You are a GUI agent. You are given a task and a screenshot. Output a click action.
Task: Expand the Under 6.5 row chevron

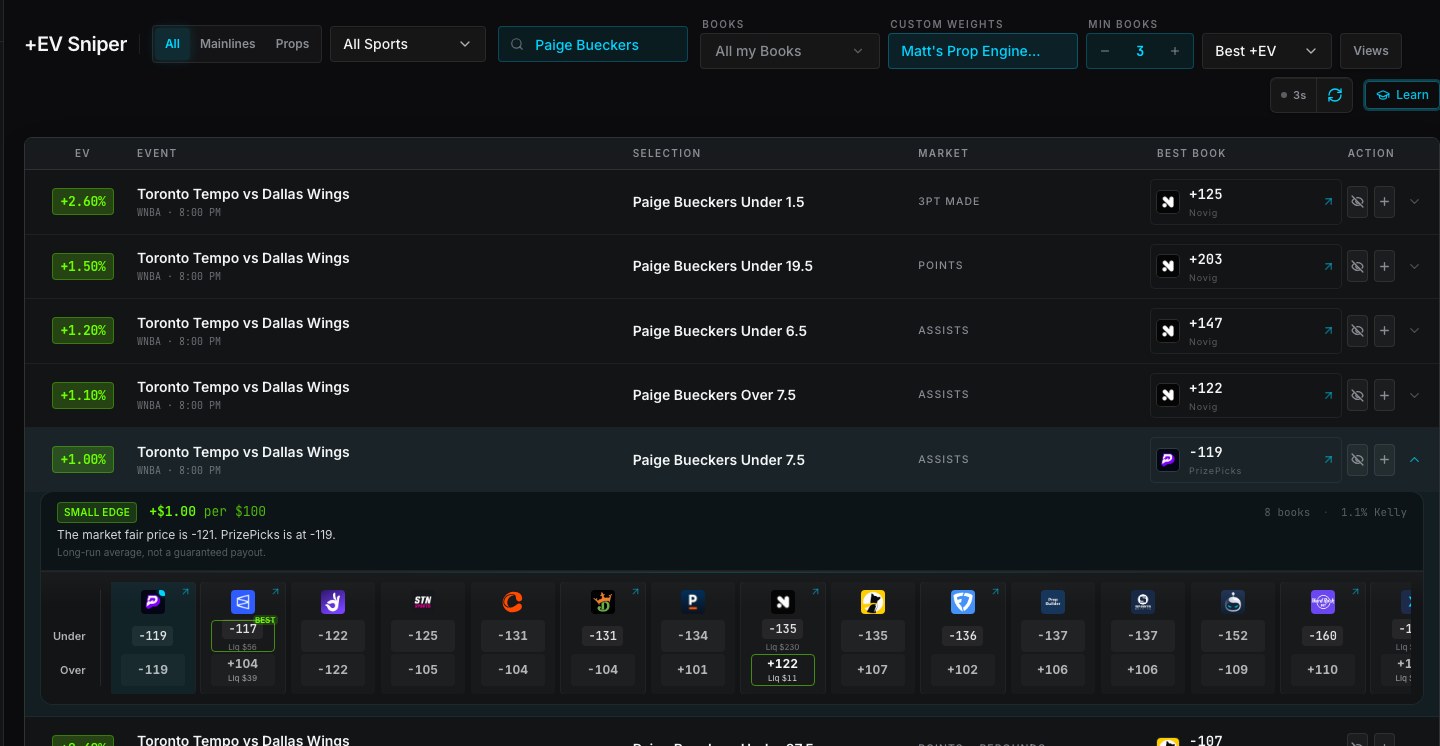tap(1414, 330)
